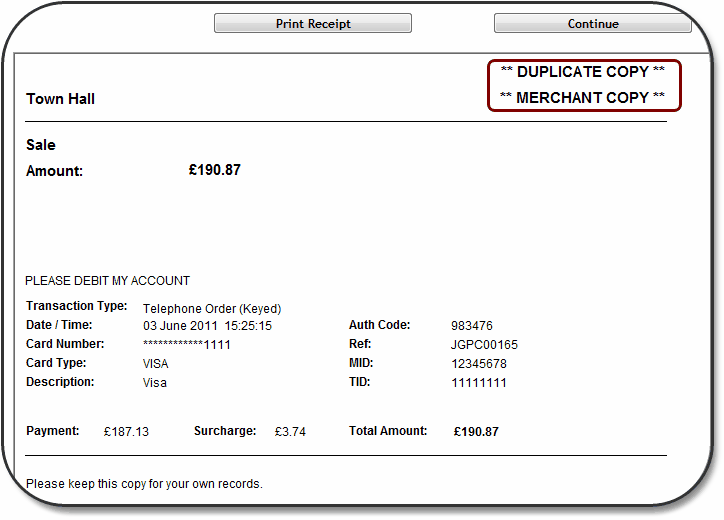Viewport: 724px width, 520px height.
Task: Click the Ref value JGPC00165
Action: coord(485,345)
